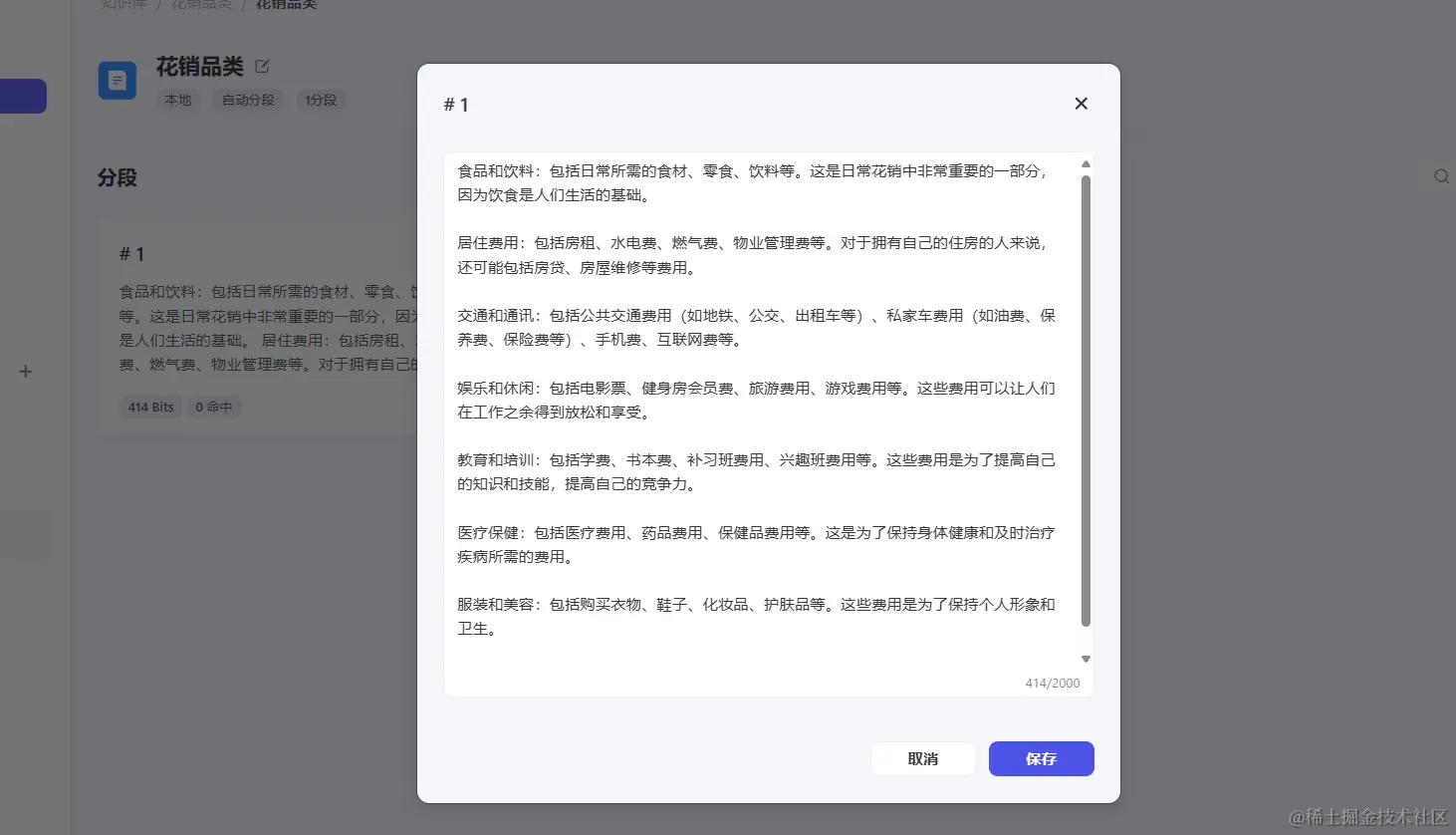Select the 本地 tag

tap(178, 100)
